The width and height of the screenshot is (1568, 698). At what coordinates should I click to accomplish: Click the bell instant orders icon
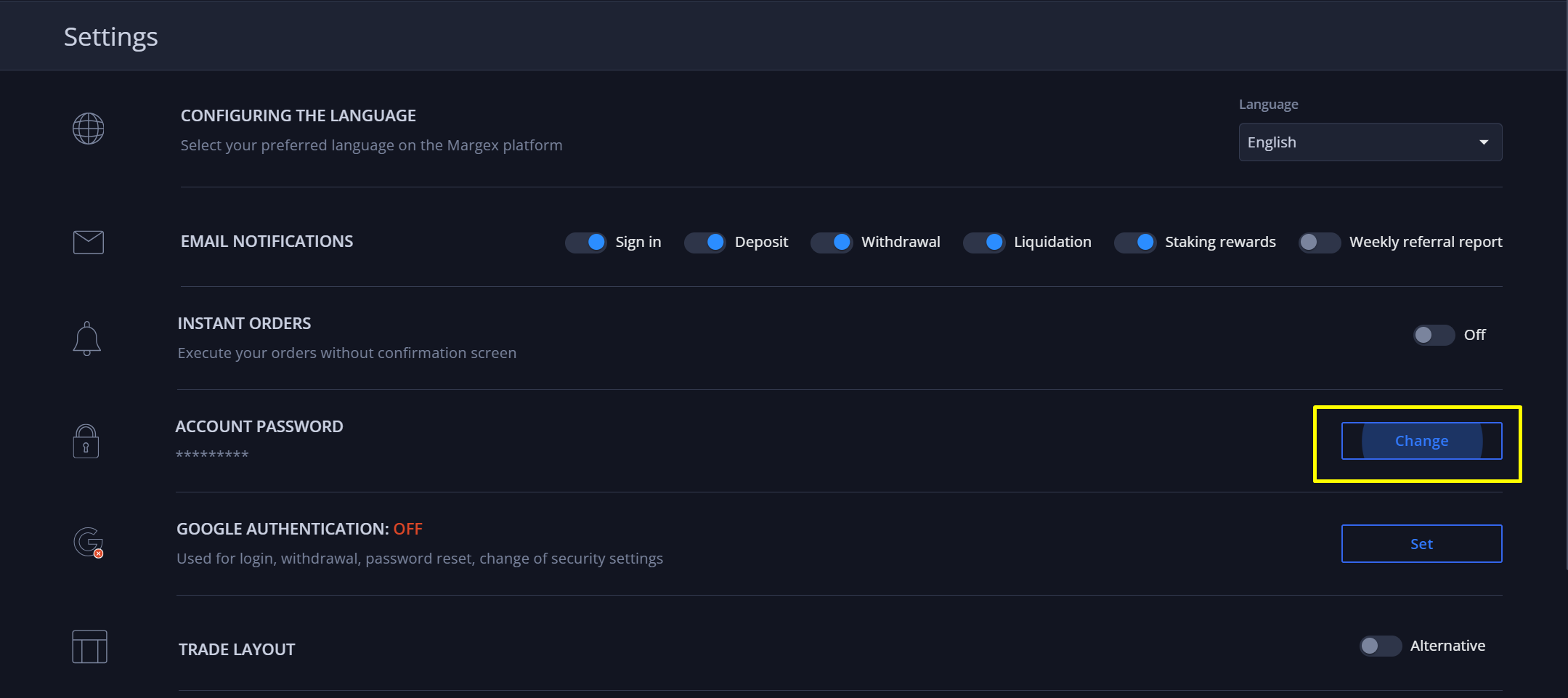click(x=87, y=338)
